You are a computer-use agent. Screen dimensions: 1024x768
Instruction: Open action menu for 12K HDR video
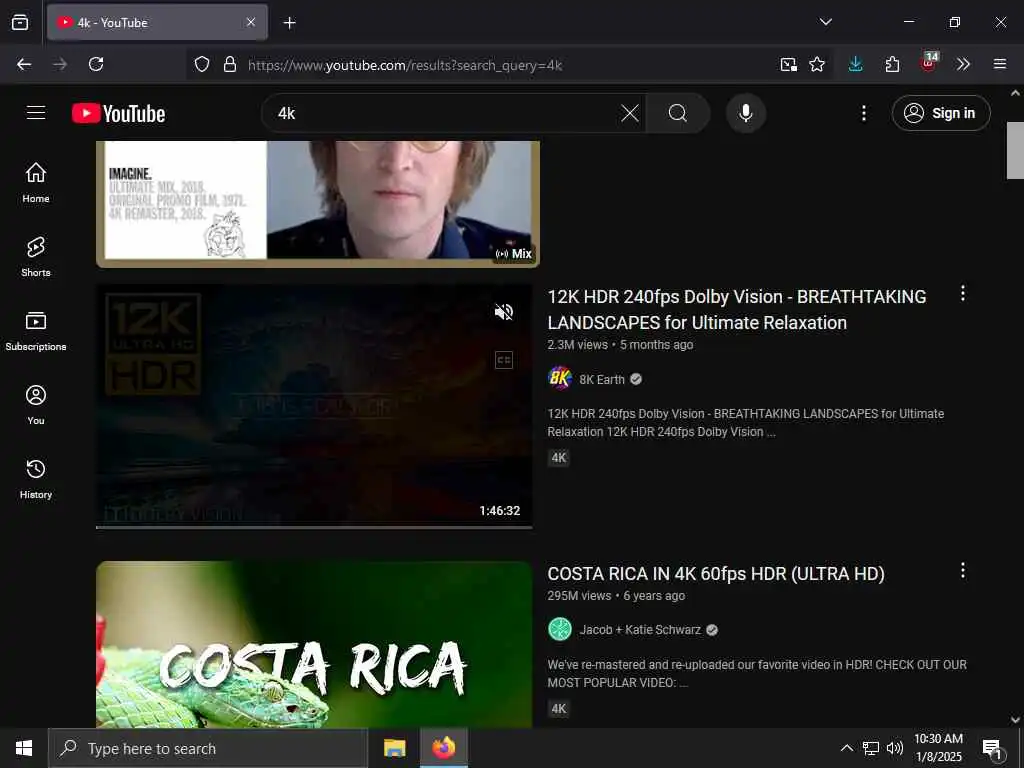click(963, 293)
